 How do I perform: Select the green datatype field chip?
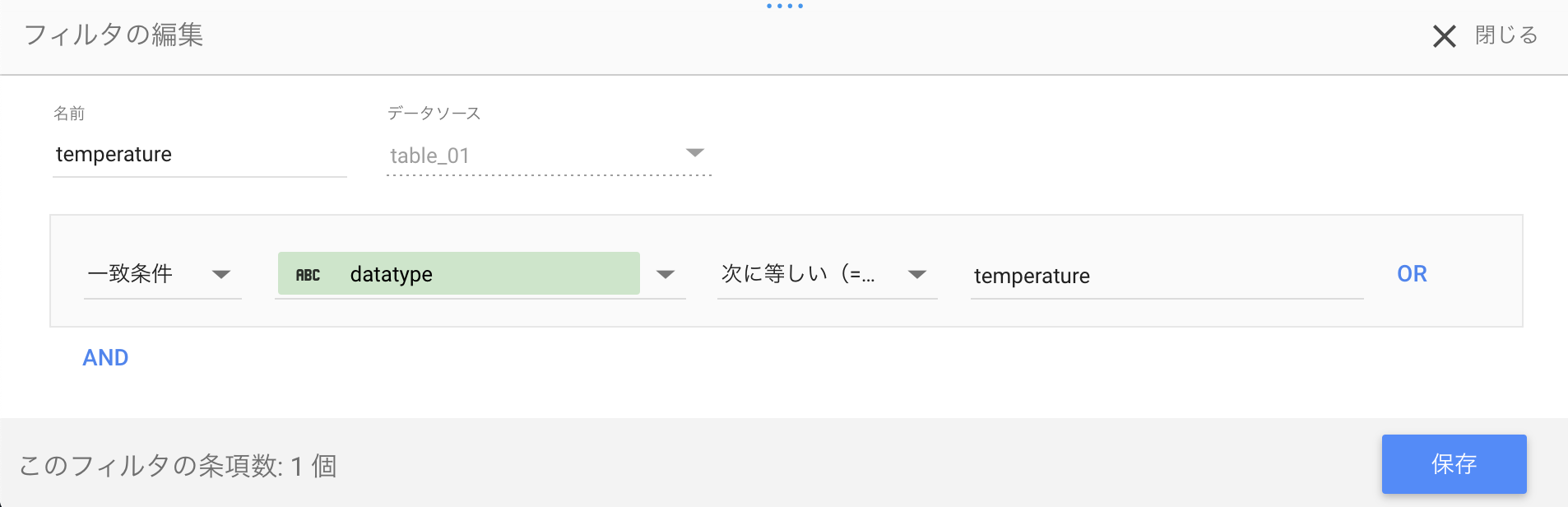coord(458,272)
